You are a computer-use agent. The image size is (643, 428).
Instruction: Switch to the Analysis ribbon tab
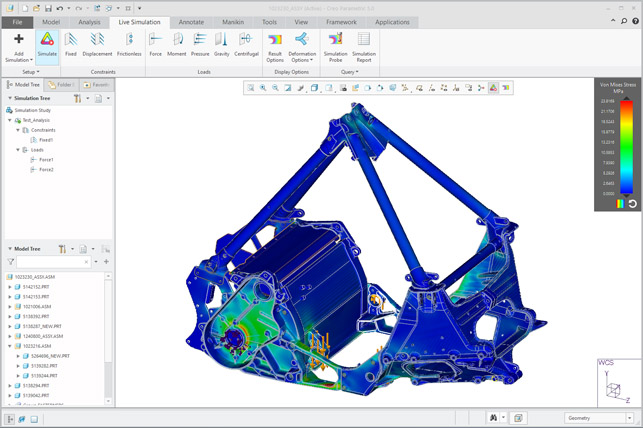pos(89,22)
